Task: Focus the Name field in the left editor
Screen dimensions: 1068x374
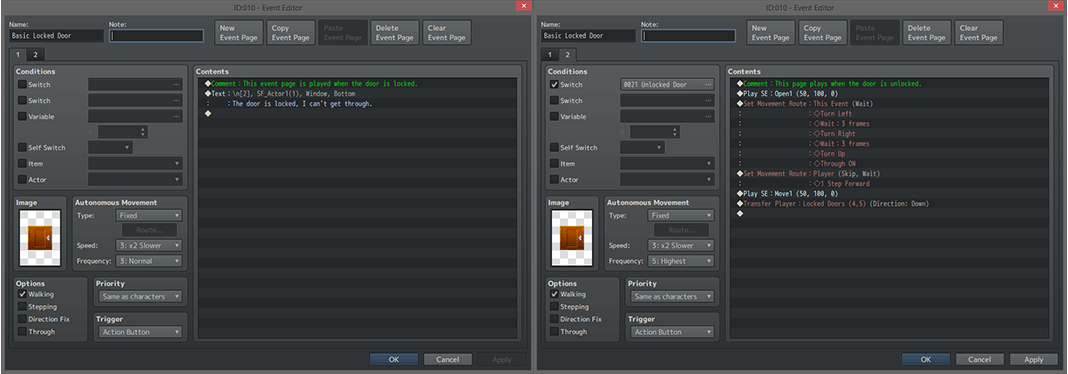Action: tap(57, 35)
